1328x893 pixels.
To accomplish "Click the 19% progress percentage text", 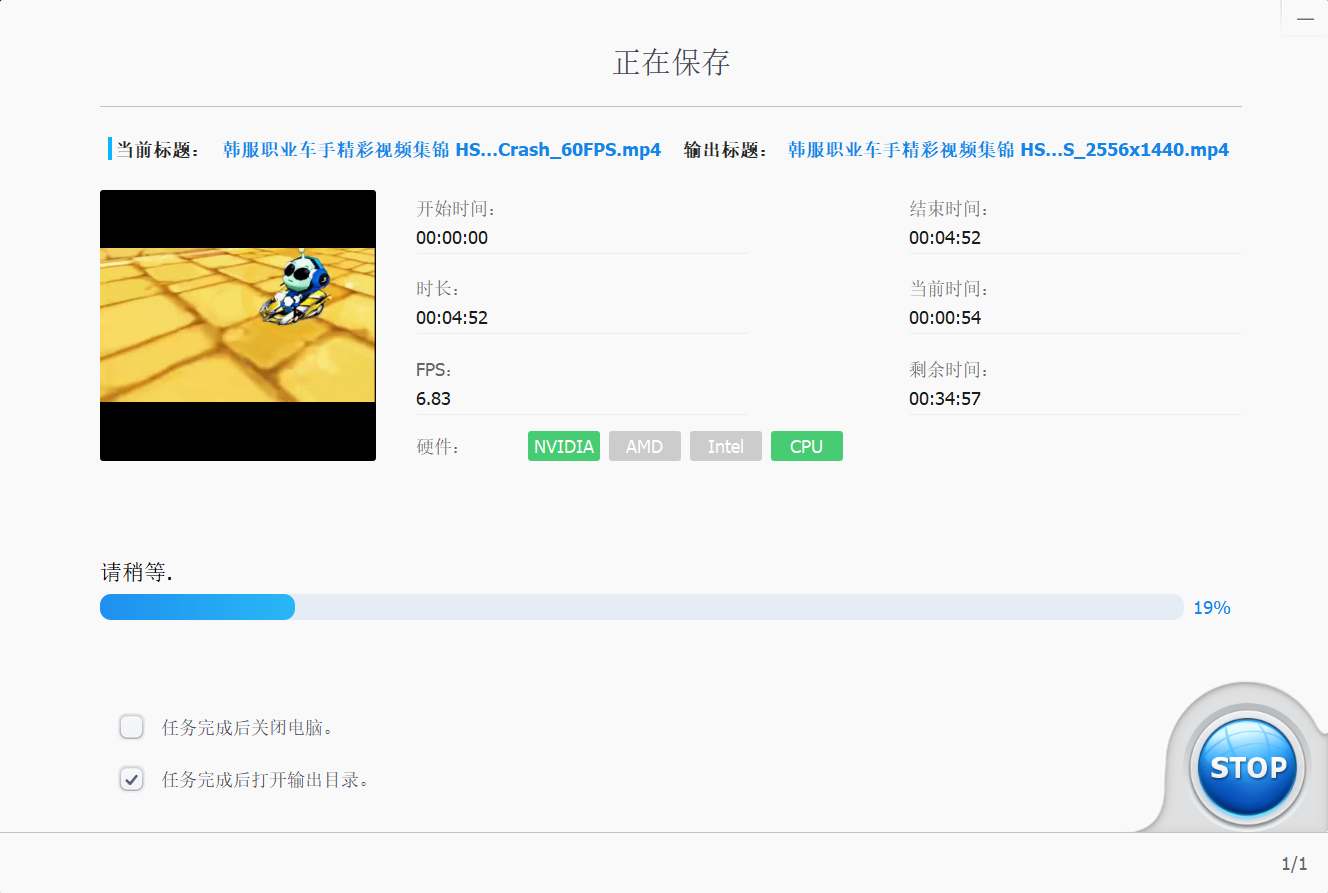I will point(1212,608).
